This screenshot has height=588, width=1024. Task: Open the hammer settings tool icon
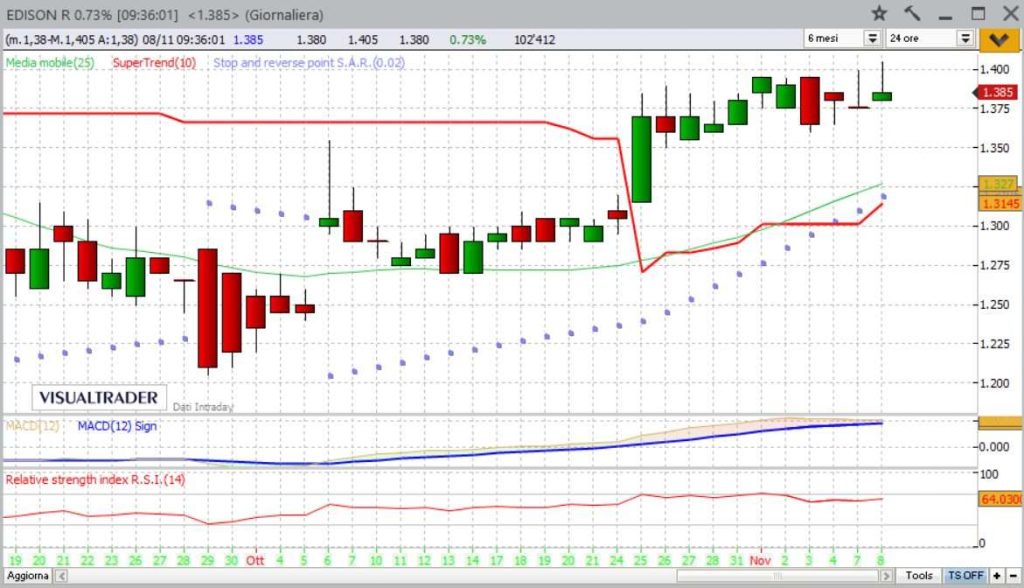point(912,13)
